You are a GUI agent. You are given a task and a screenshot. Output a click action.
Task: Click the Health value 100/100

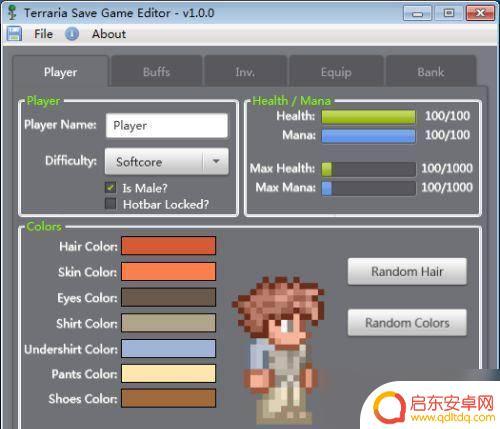click(x=447, y=116)
